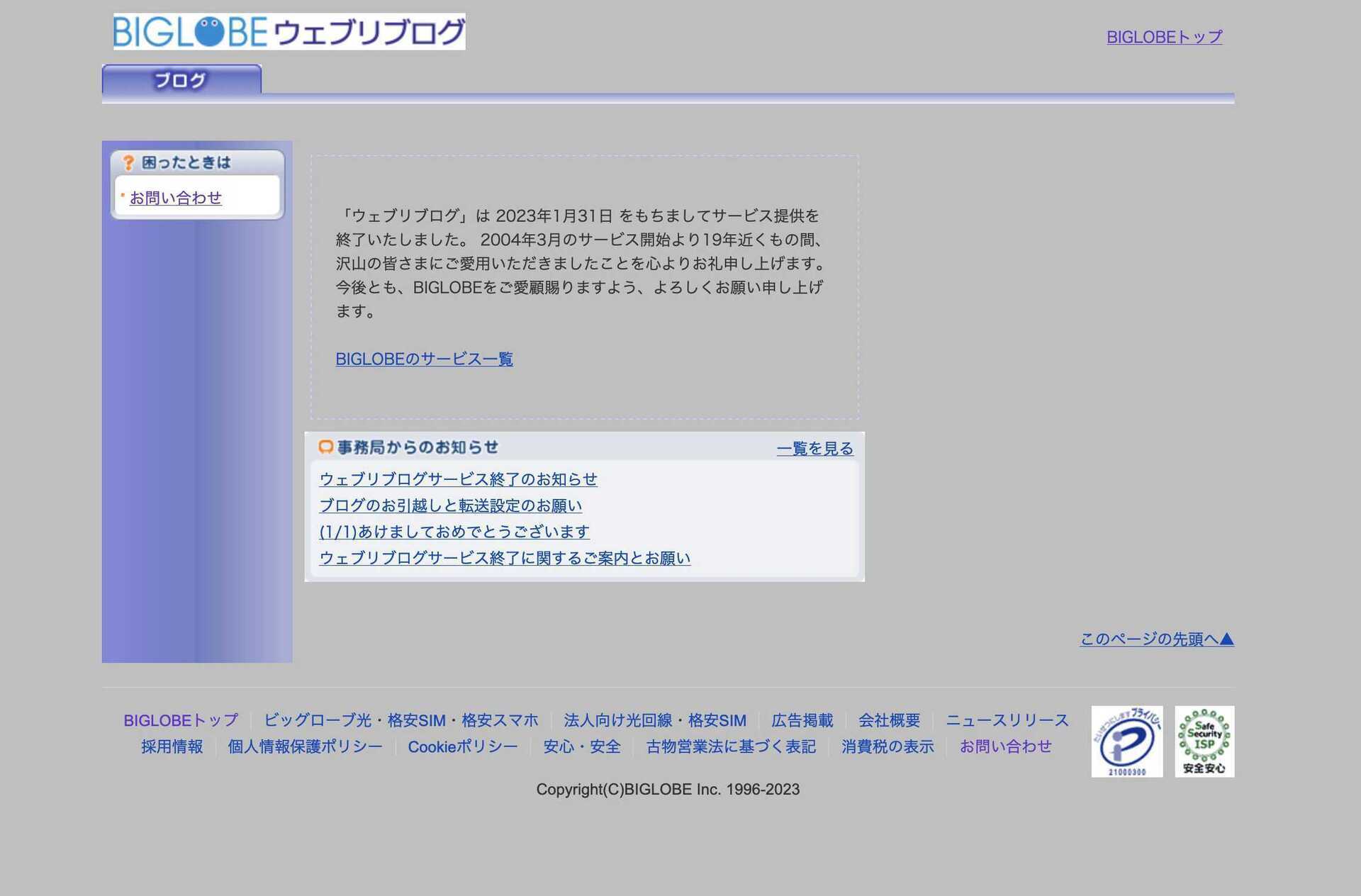Open (1/1)あけましておめでとうございます notice
1361x896 pixels.
click(454, 532)
